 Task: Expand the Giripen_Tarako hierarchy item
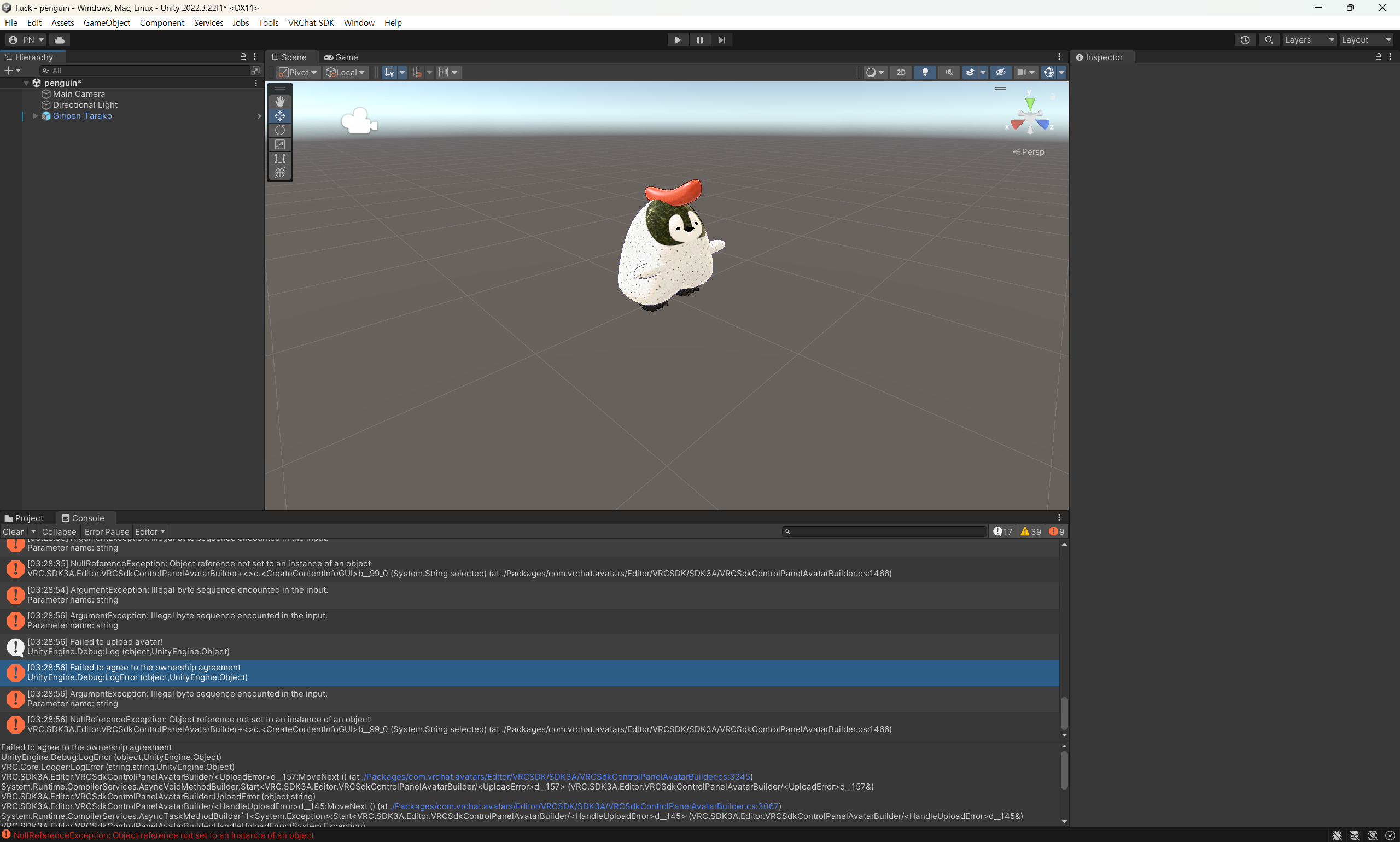(x=35, y=116)
